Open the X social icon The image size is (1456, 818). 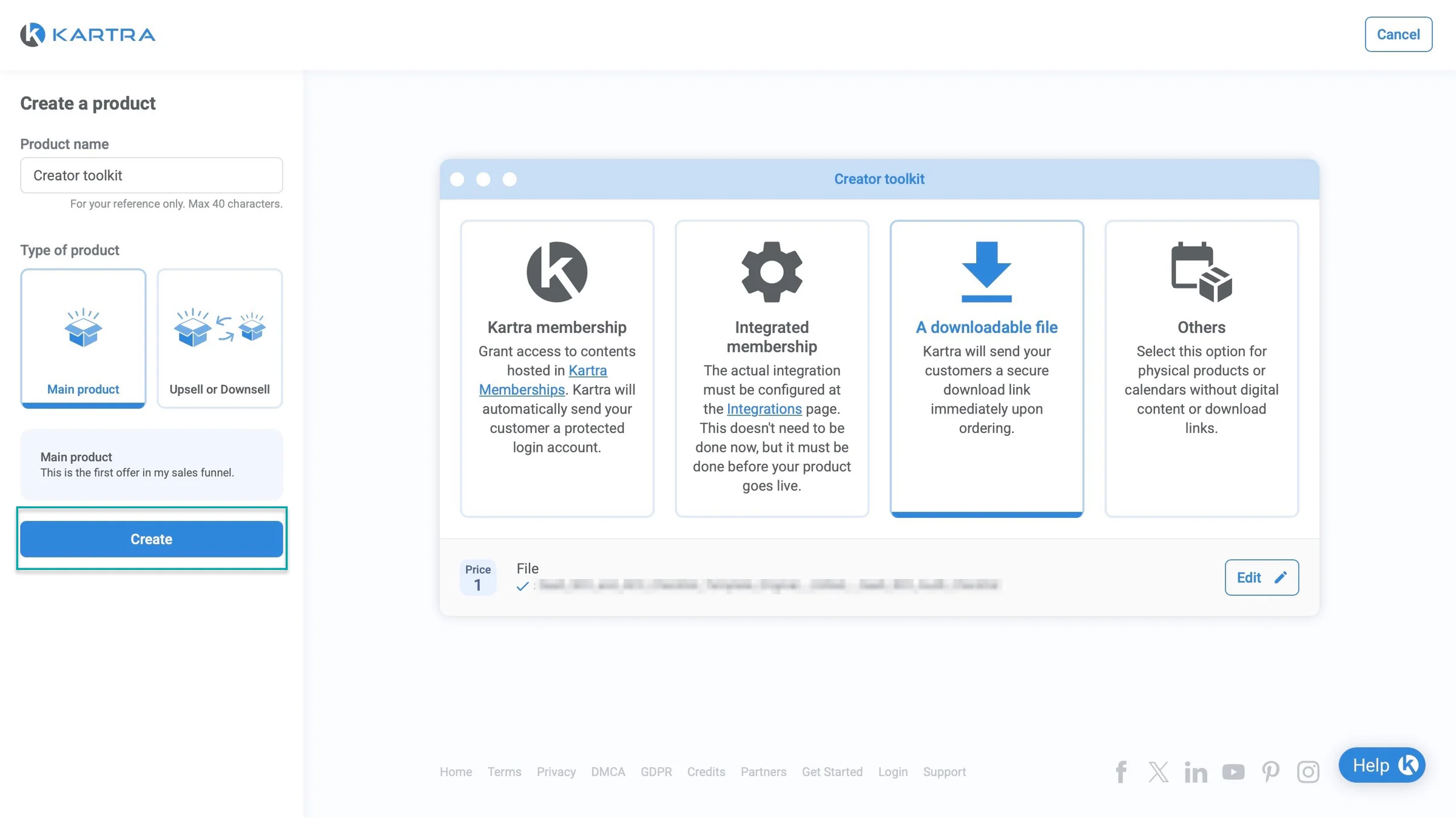point(1158,772)
